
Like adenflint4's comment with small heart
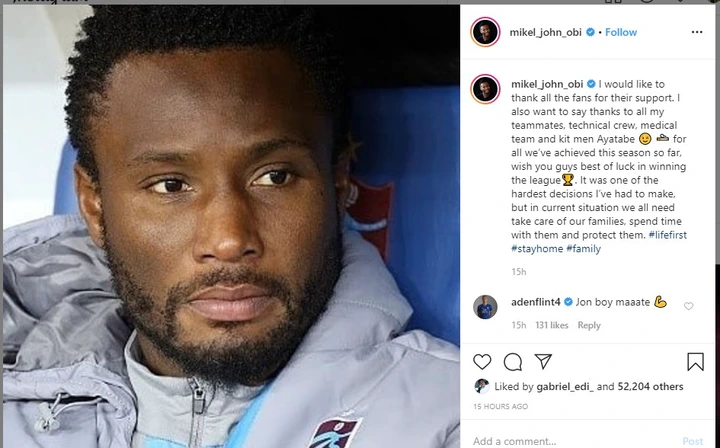[688, 306]
